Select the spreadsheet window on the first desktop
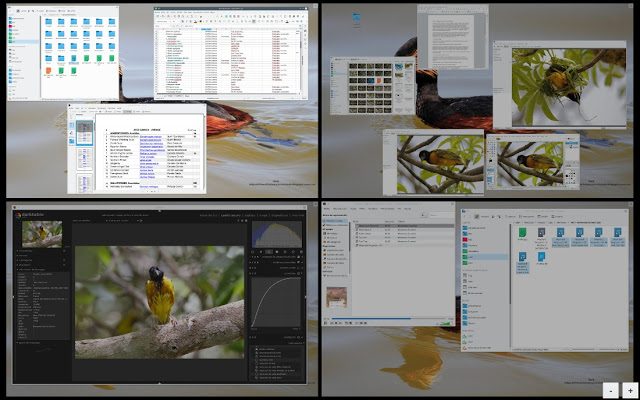This screenshot has width=640, height=400. point(230,53)
